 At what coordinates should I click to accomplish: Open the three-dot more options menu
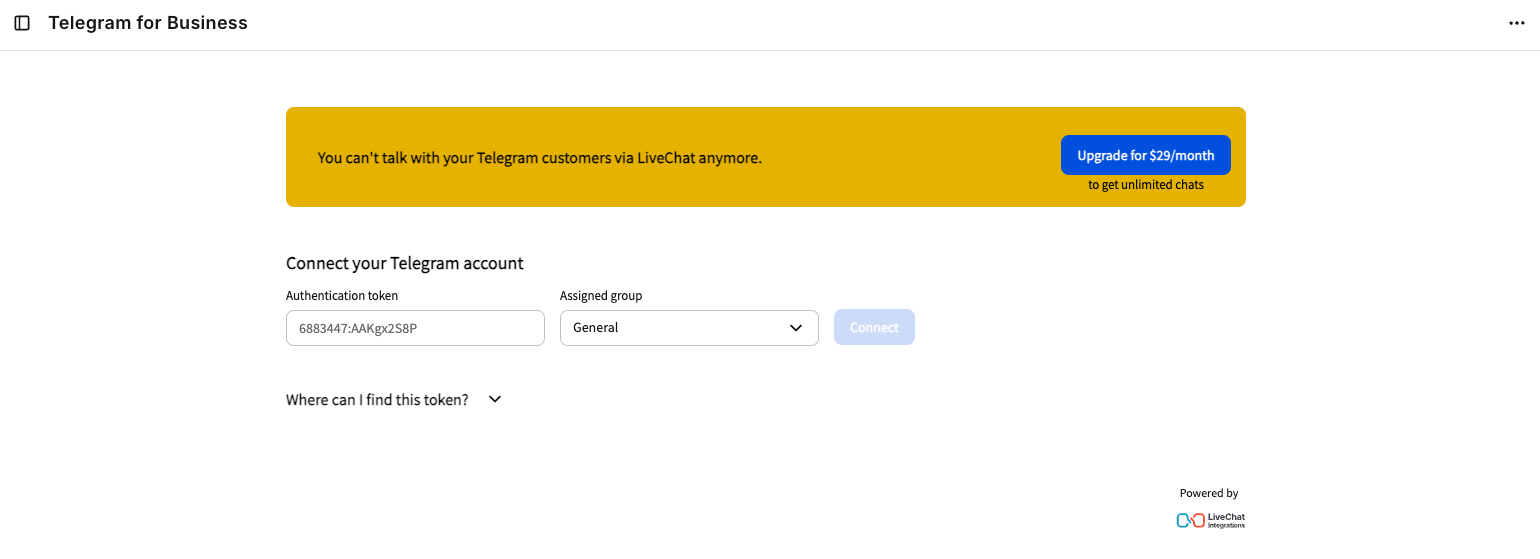click(1516, 23)
